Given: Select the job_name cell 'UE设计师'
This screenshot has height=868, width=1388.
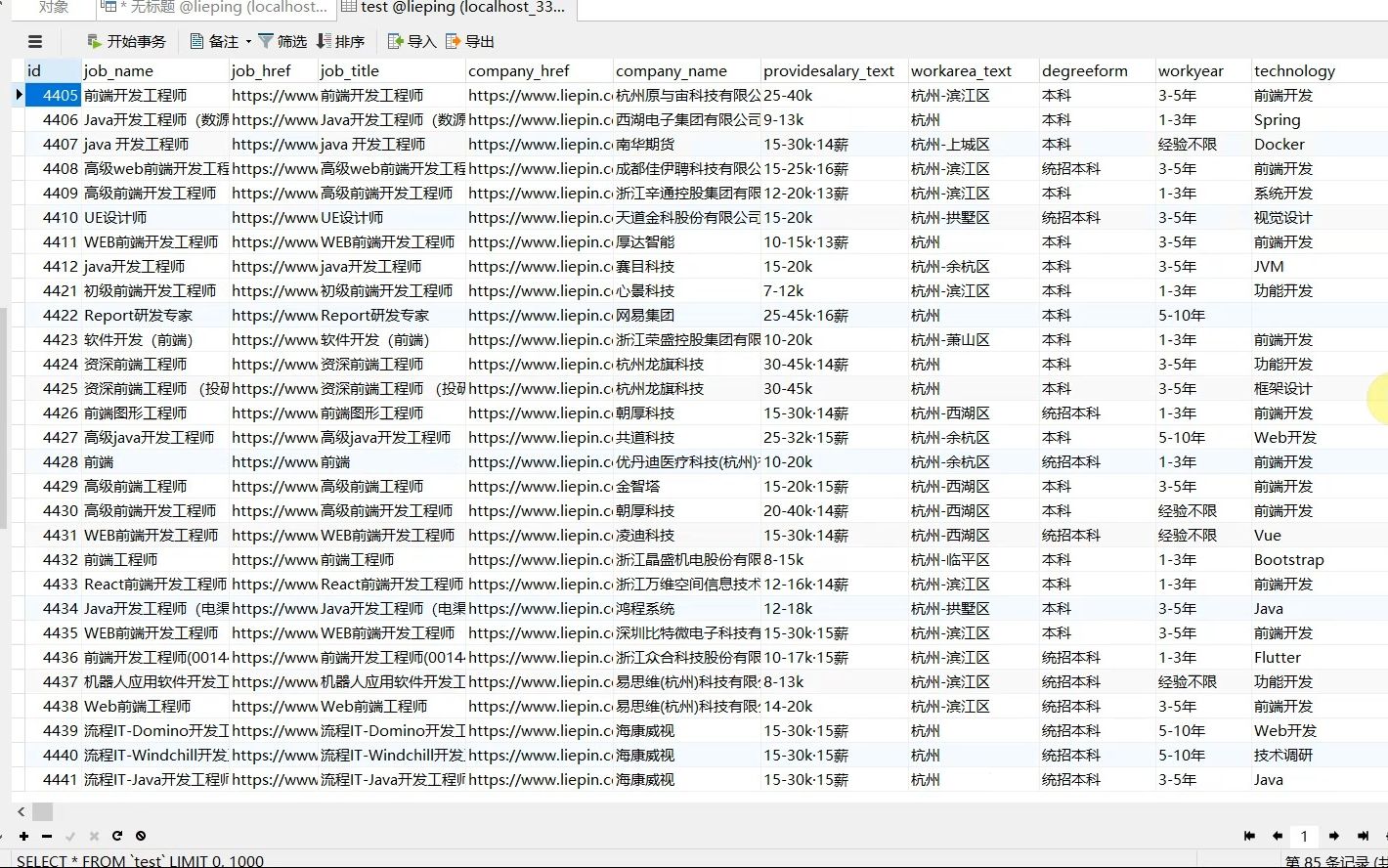Looking at the screenshot, I should click(155, 217).
